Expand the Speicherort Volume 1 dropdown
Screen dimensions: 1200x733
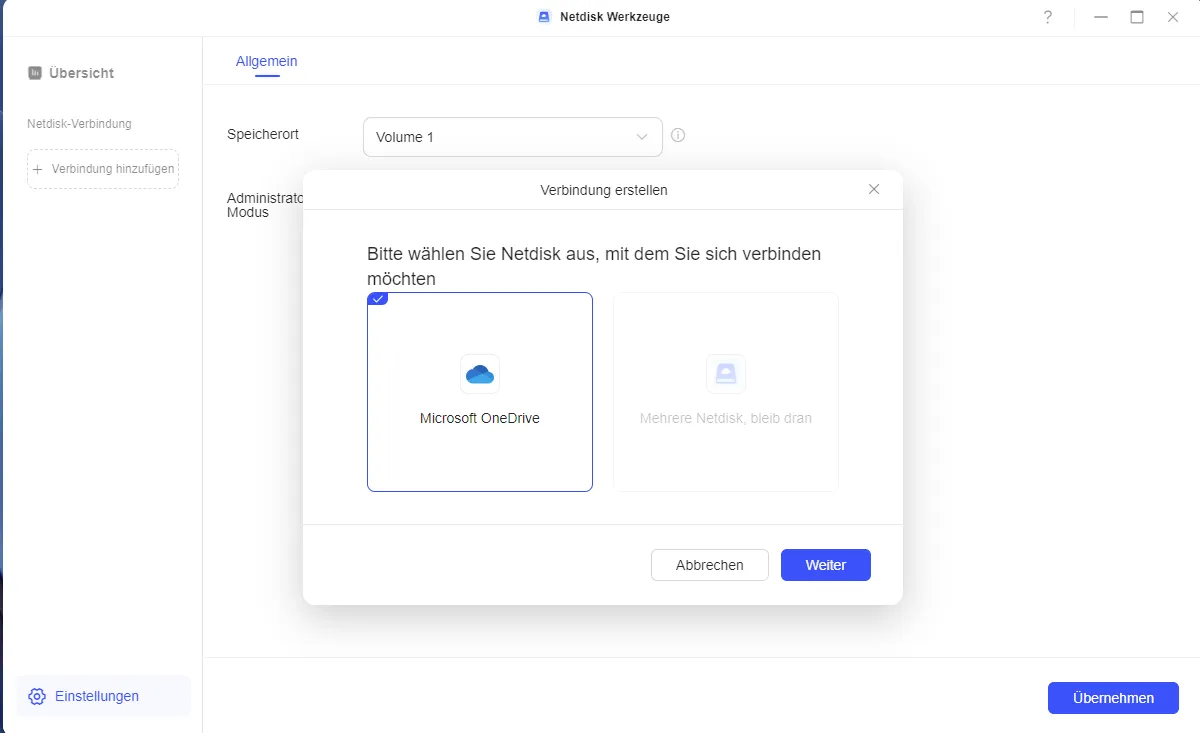tap(513, 137)
